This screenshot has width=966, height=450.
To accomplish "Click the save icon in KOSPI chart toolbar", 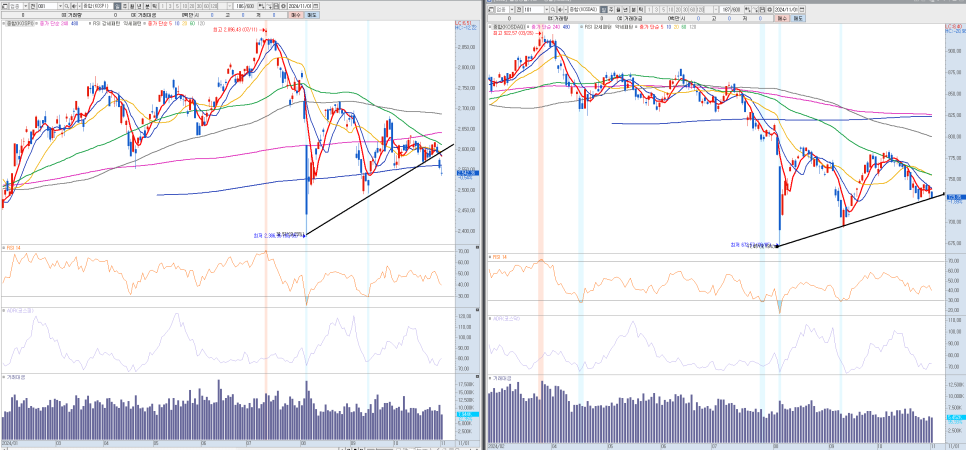I will point(276,6).
